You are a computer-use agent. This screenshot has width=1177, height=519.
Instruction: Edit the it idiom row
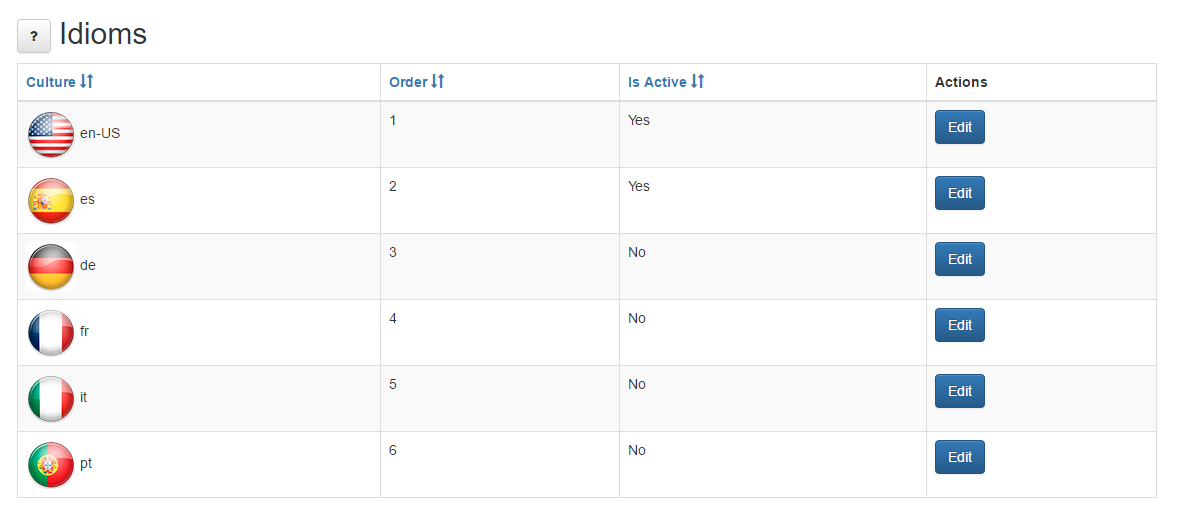click(959, 391)
